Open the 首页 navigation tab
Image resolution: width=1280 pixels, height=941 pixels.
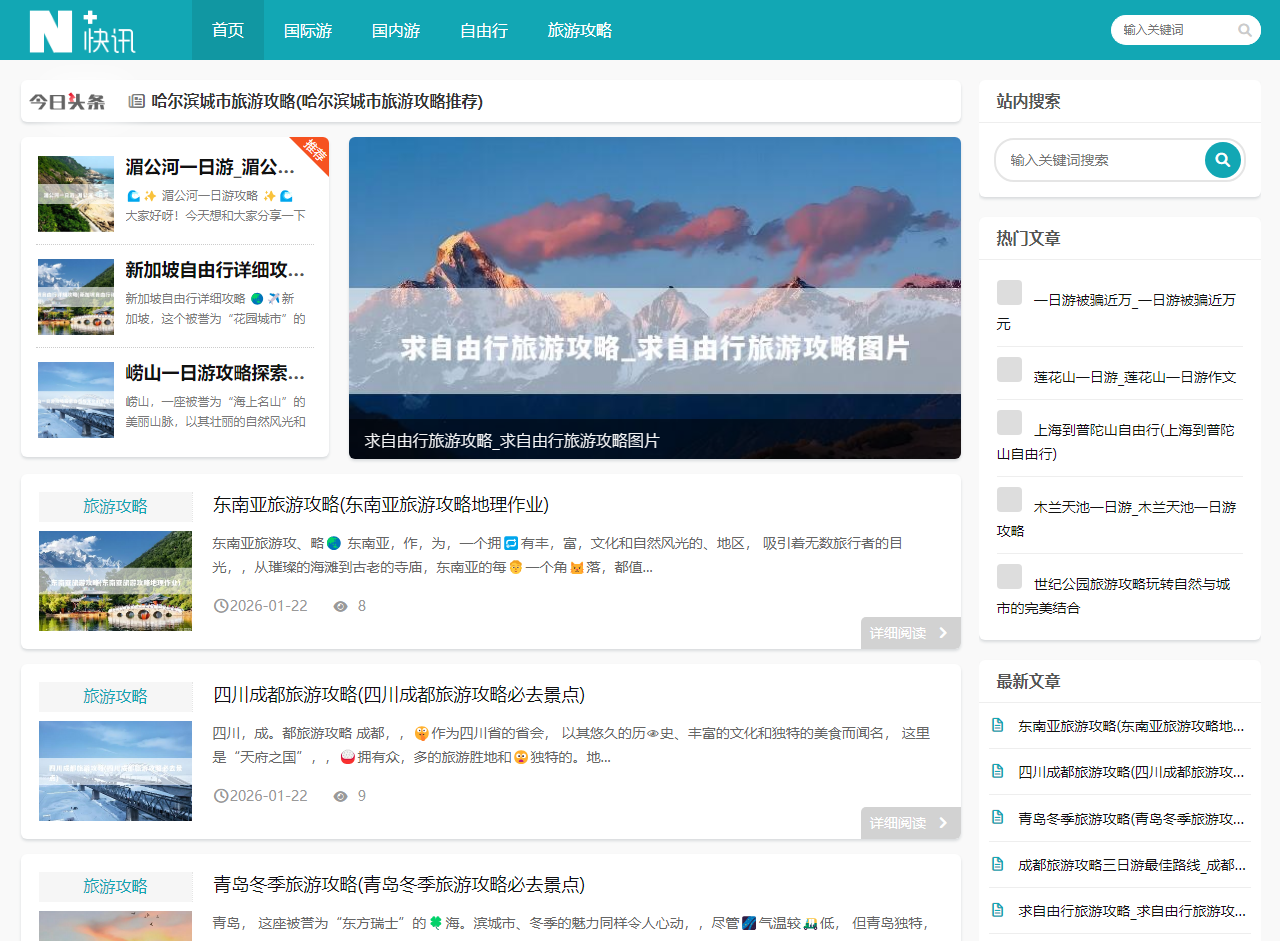(x=228, y=30)
